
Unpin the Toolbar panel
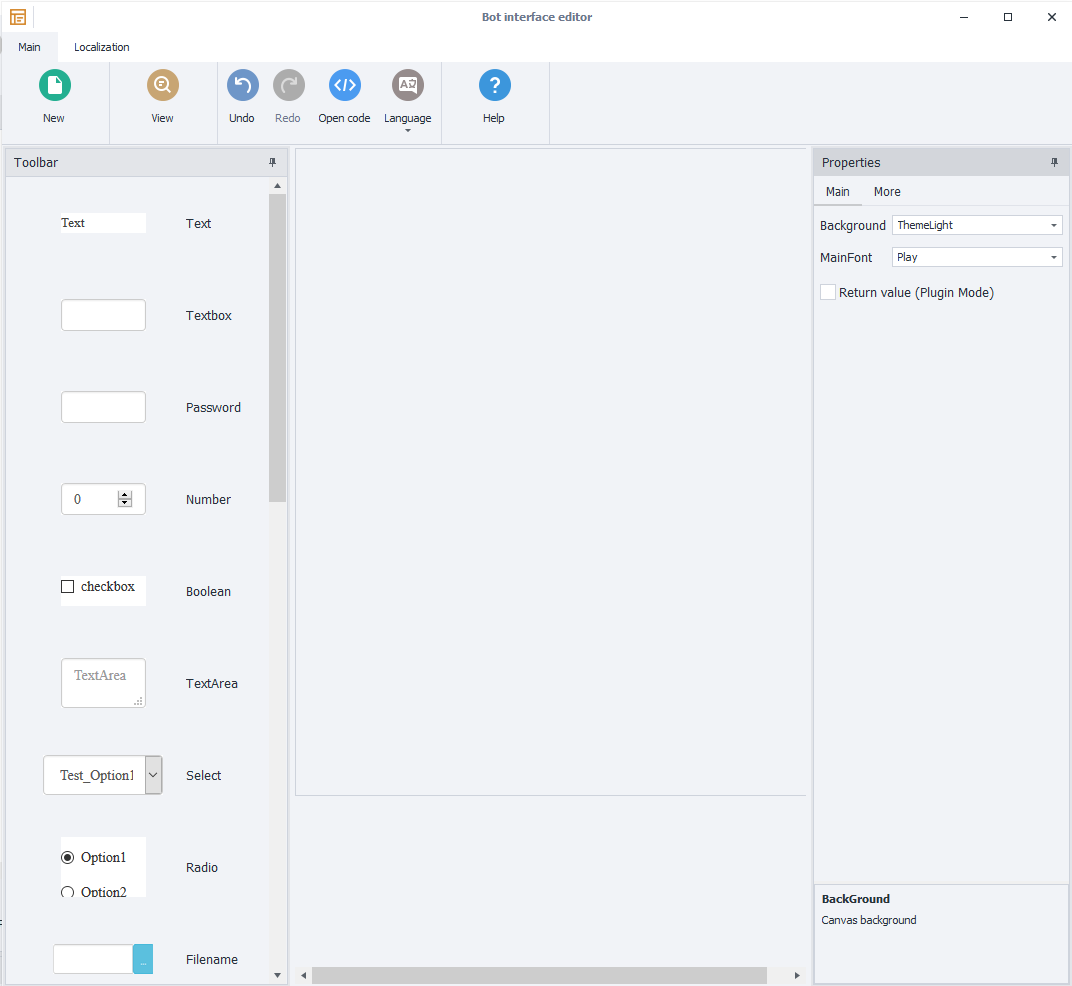coord(271,162)
